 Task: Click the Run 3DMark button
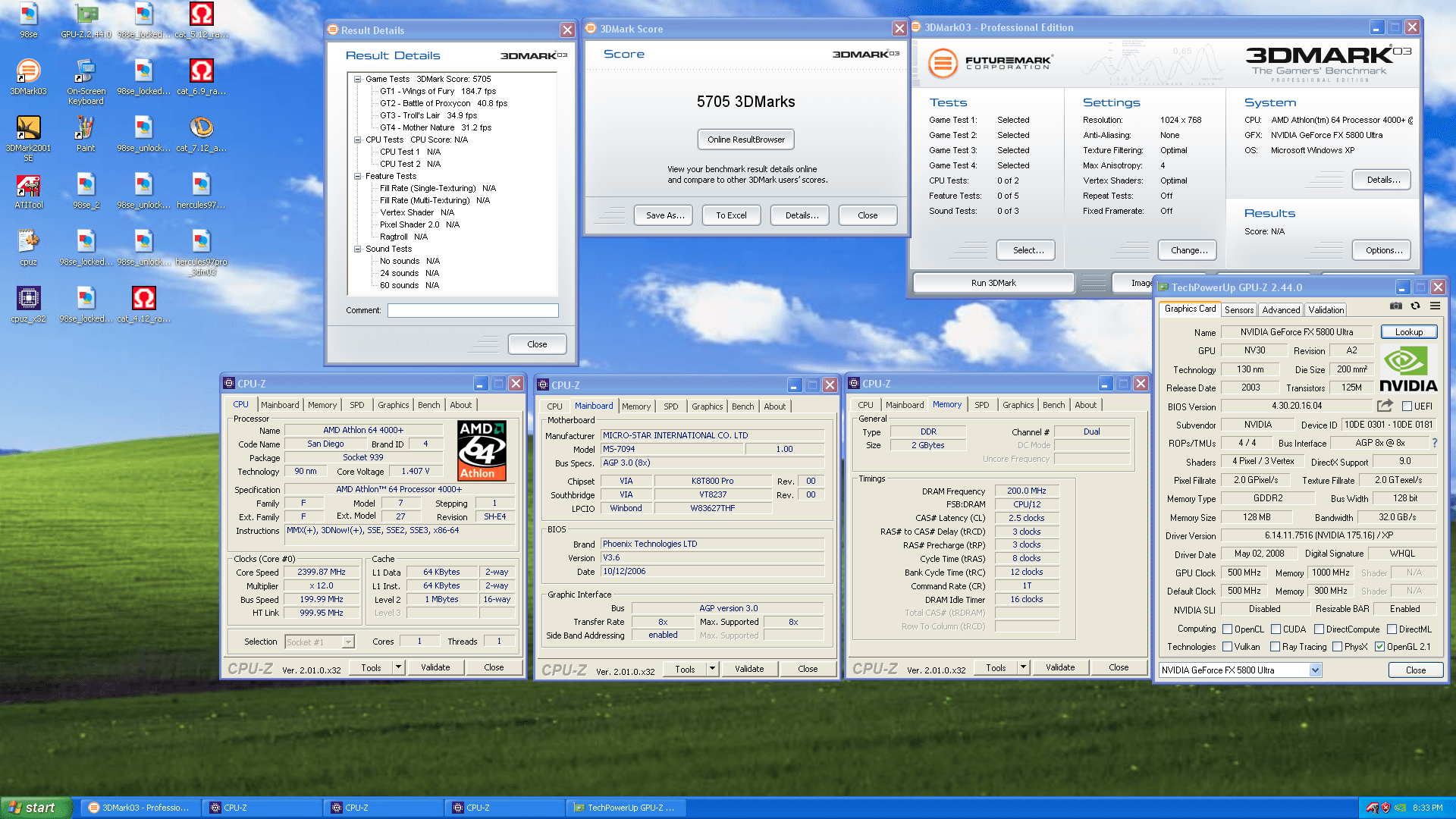pyautogui.click(x=993, y=283)
